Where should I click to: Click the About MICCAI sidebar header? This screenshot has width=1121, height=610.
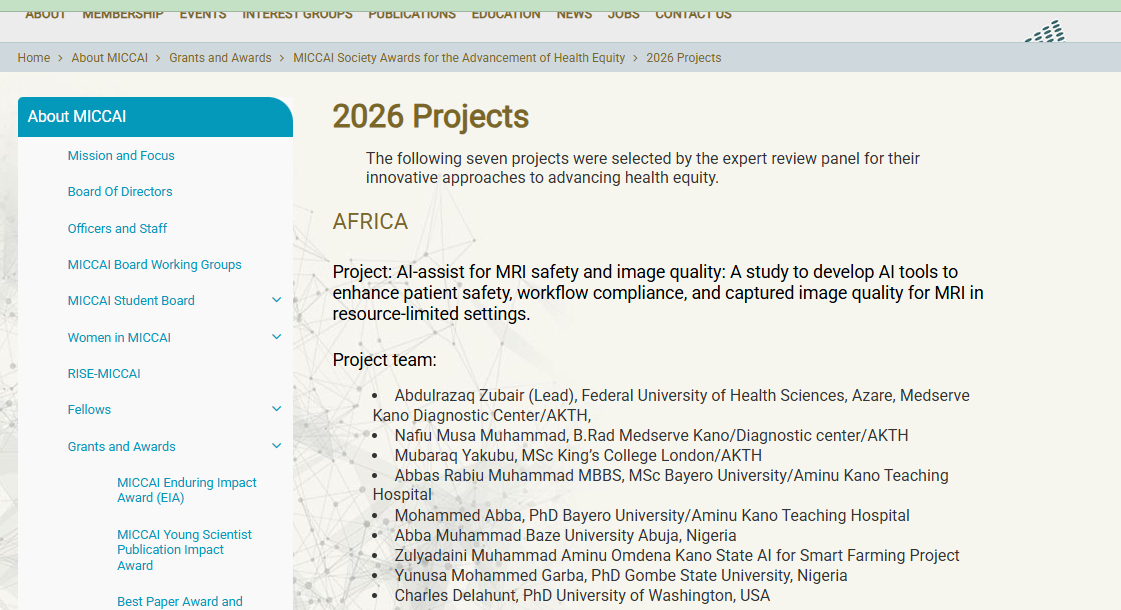click(155, 117)
